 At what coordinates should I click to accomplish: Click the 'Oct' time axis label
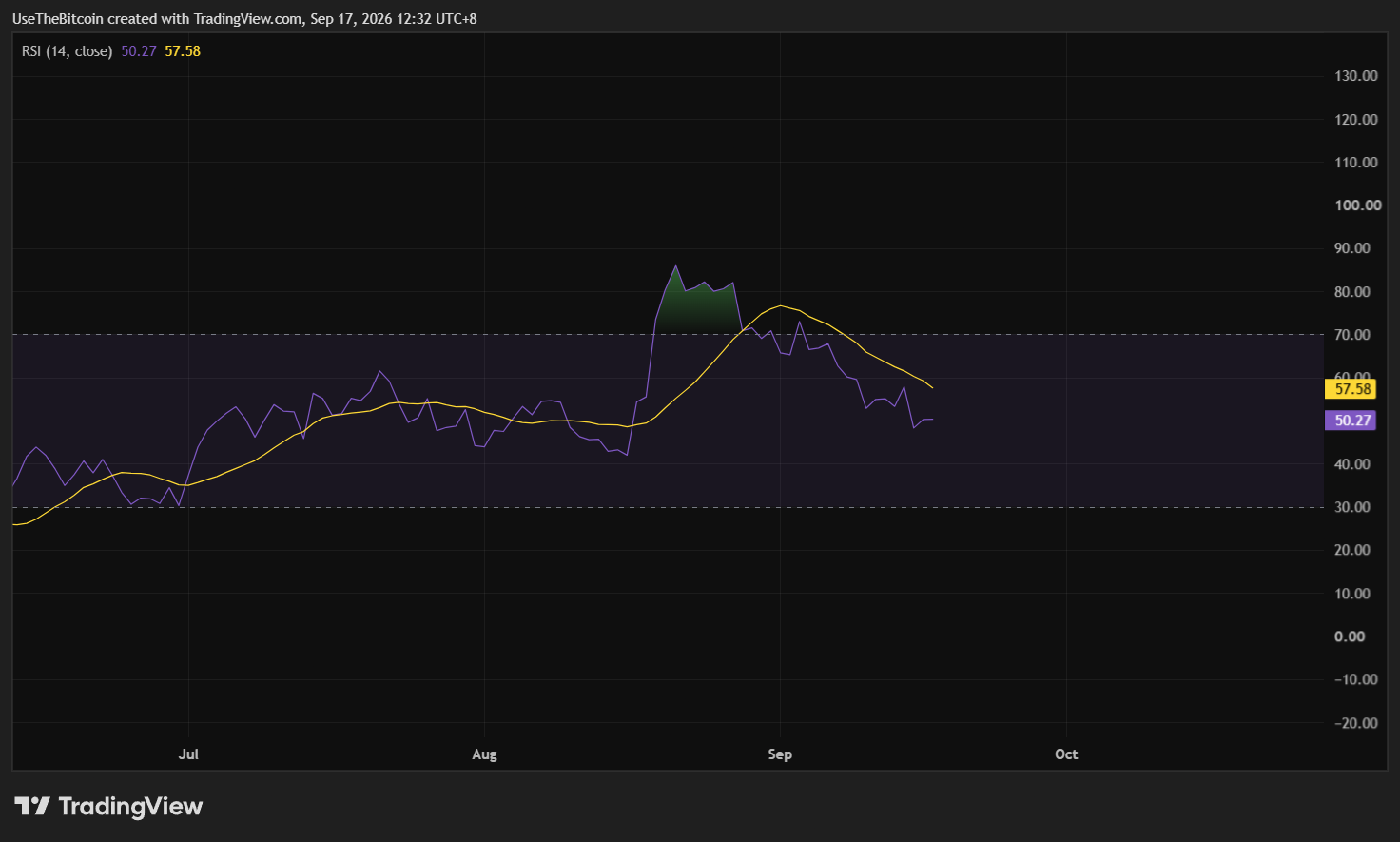(x=1066, y=754)
